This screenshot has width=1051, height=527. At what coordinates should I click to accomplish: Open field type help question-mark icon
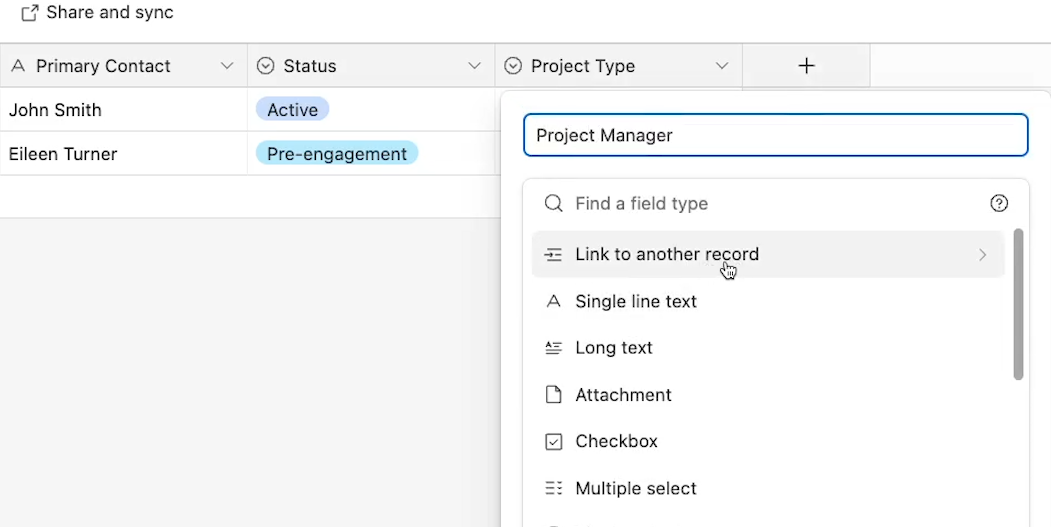point(999,203)
